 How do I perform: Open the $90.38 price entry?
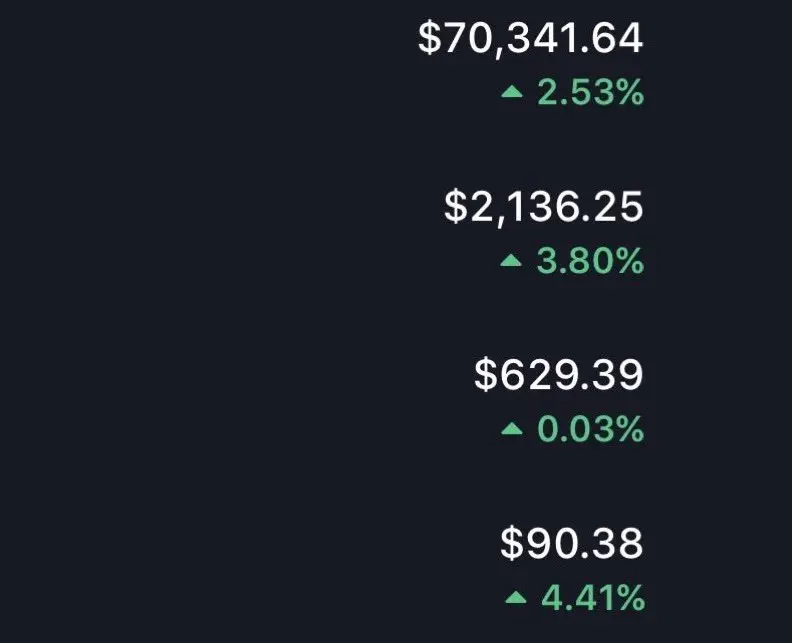pyautogui.click(x=572, y=543)
